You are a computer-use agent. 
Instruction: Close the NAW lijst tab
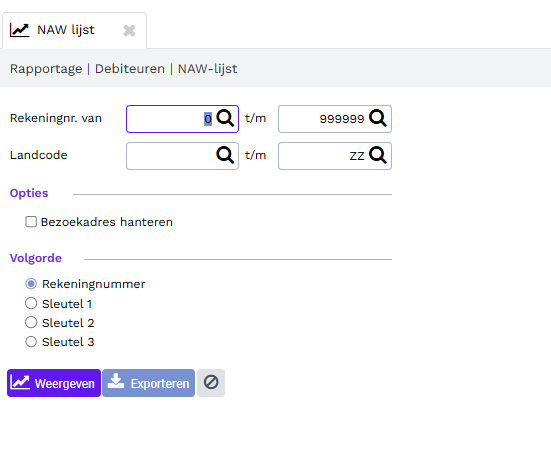(129, 31)
